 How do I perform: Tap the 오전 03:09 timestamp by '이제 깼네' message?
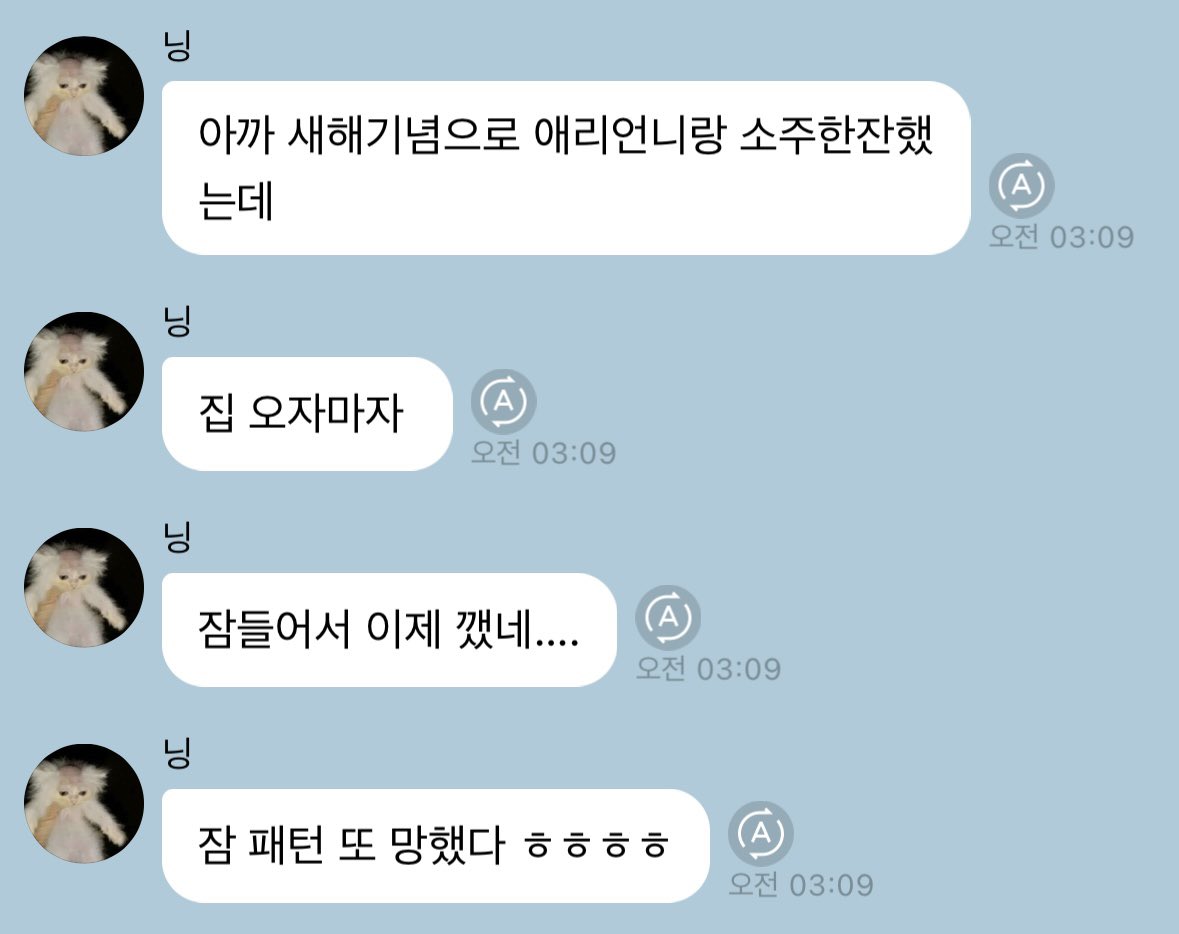pos(708,669)
